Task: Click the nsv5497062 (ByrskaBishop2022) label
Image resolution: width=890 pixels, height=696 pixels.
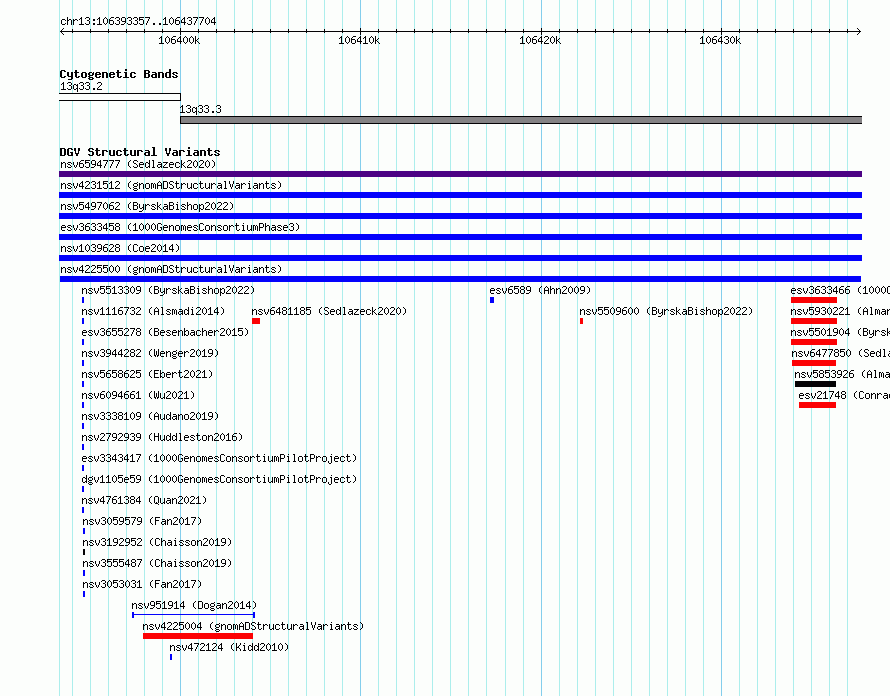Action: (x=147, y=206)
